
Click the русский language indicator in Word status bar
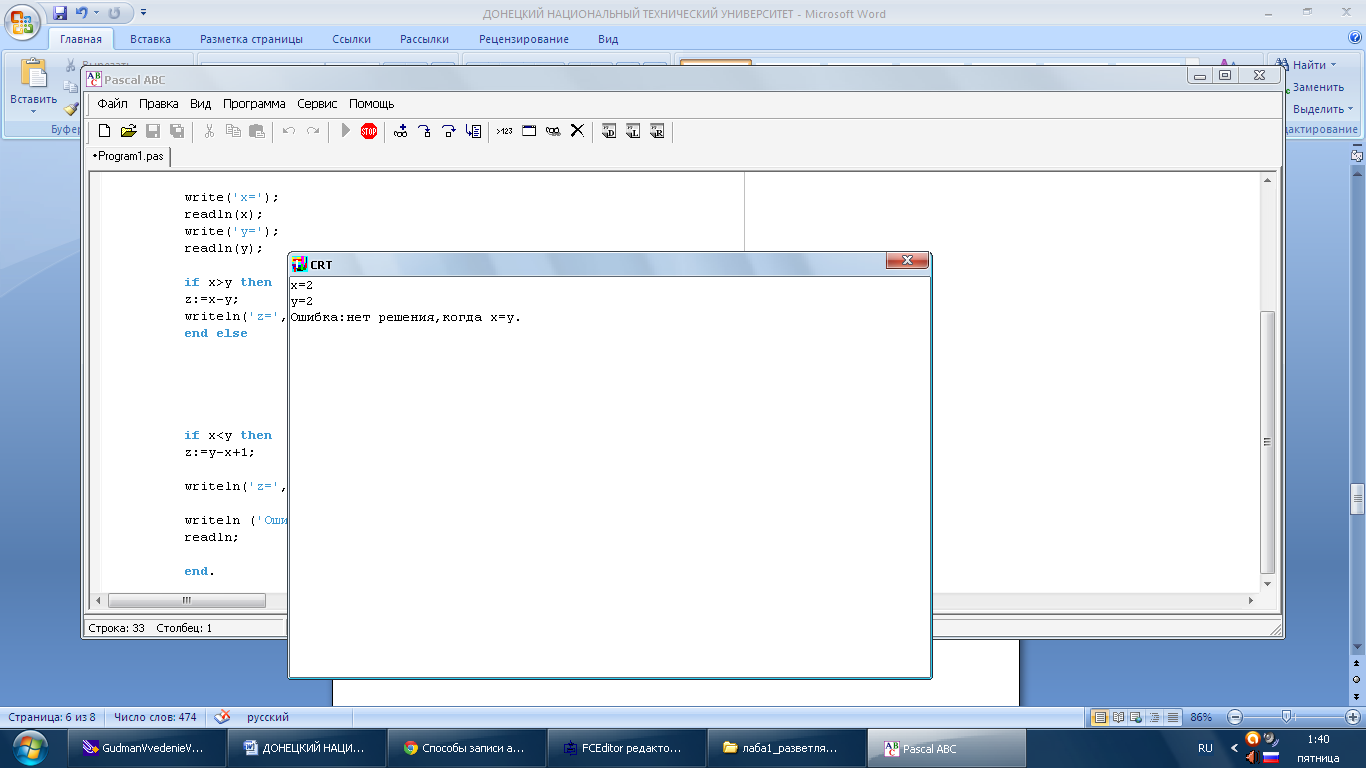(268, 717)
